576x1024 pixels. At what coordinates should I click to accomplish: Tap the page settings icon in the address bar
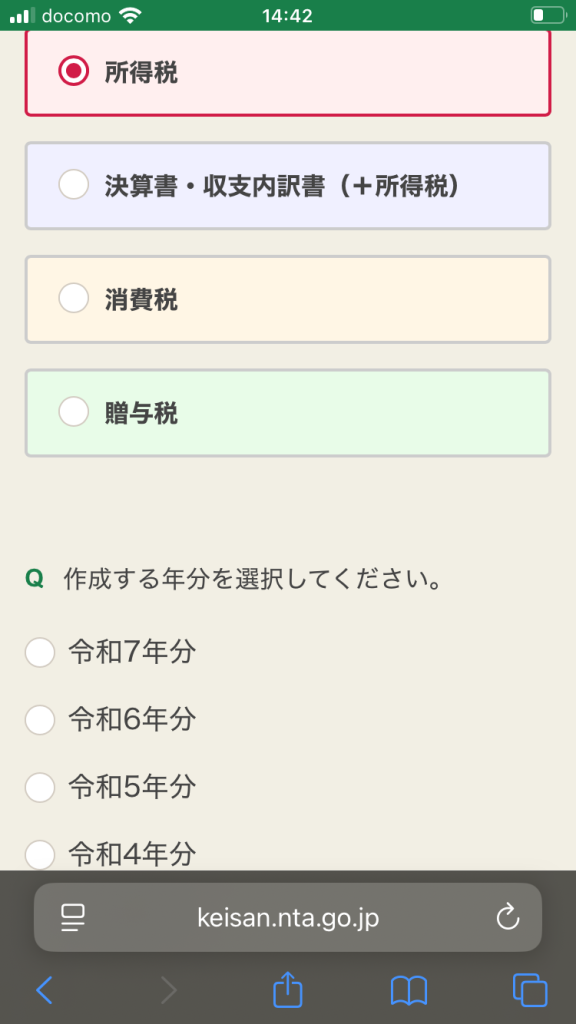click(x=71, y=917)
